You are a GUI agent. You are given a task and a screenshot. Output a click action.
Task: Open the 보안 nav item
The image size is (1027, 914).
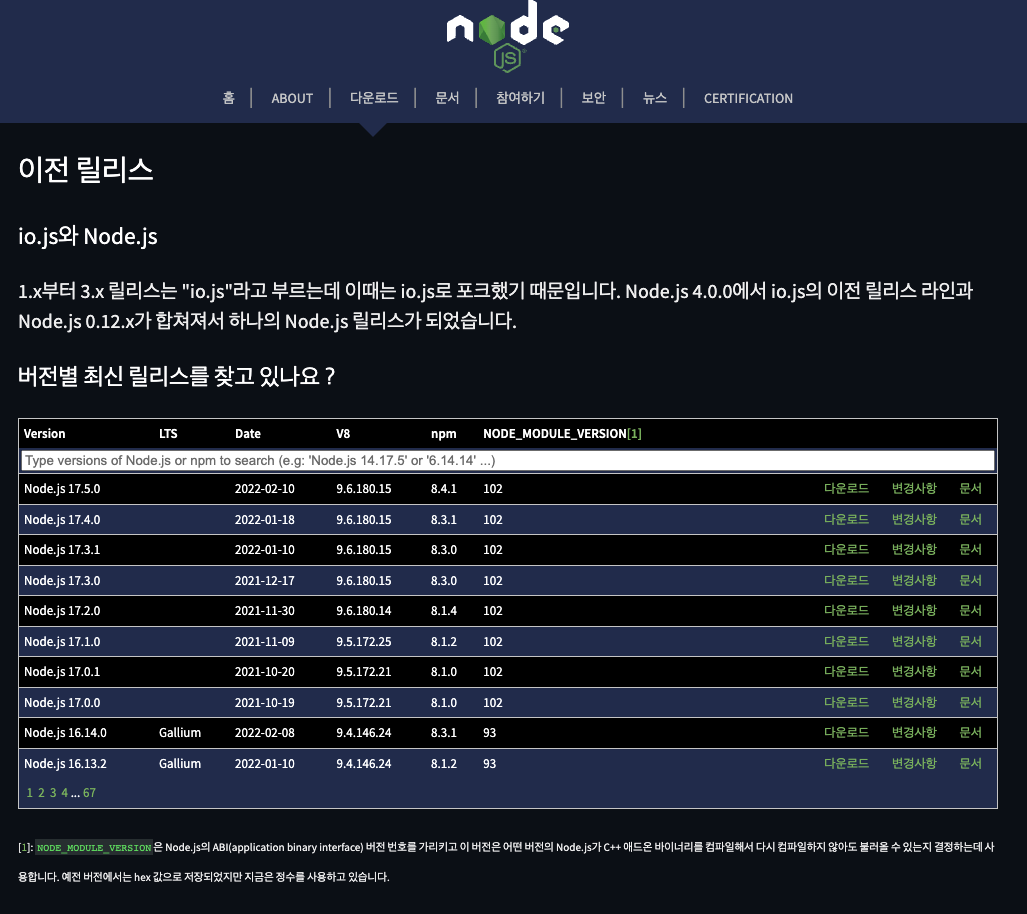593,98
